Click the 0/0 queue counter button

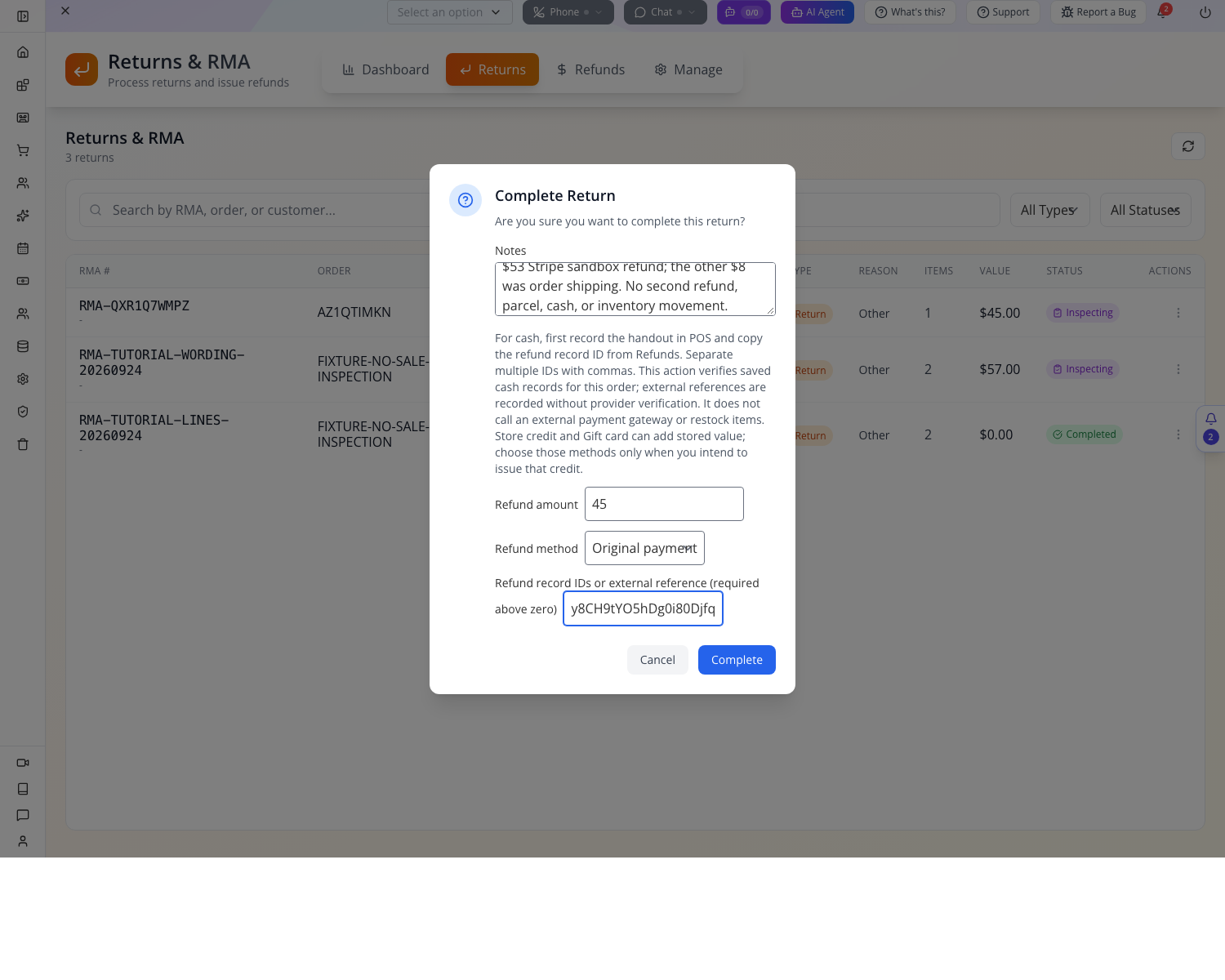744,12
